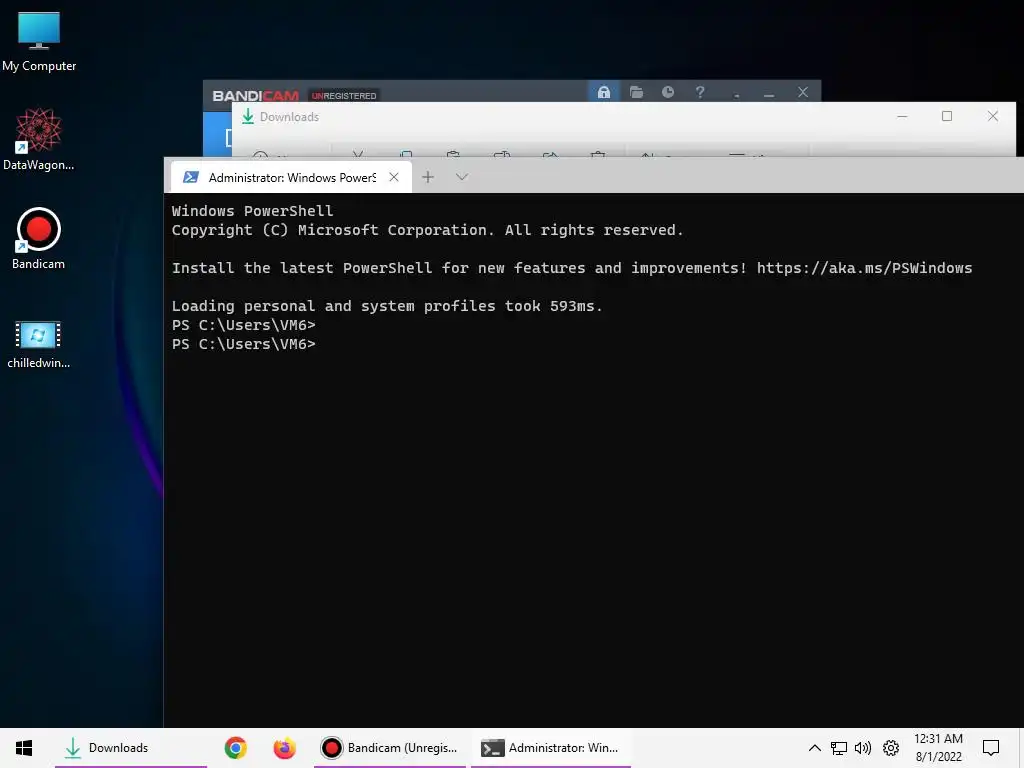The image size is (1024, 768).
Task: Launch Google Chrome from the taskbar
Action: coord(236,748)
